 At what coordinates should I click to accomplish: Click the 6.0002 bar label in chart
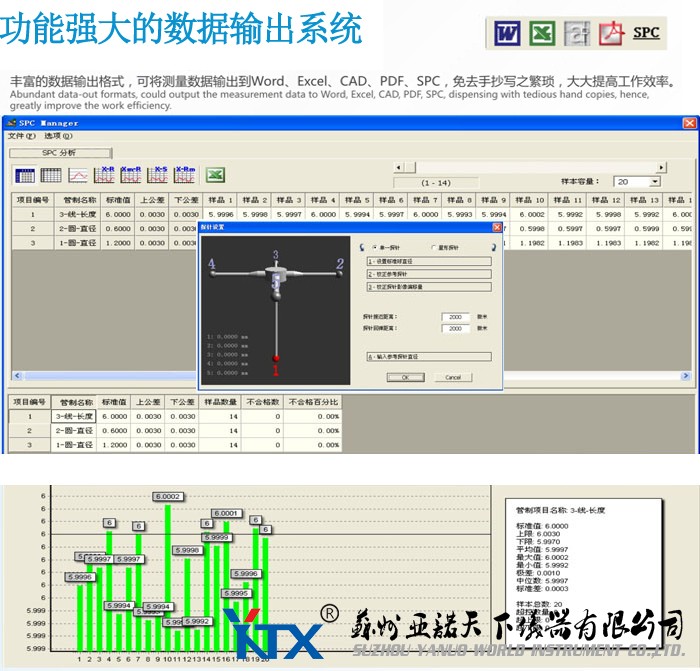[x=167, y=496]
